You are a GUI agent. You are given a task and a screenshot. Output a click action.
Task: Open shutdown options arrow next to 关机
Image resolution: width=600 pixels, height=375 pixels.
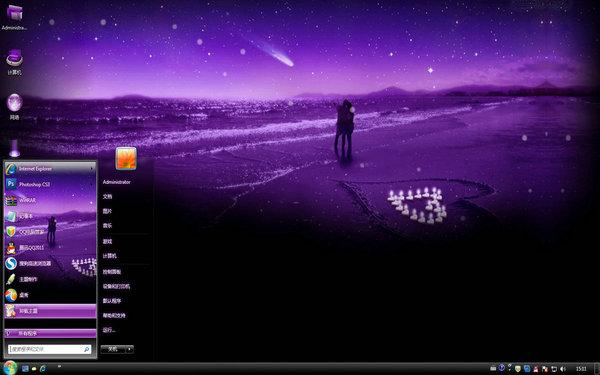pyautogui.click(x=130, y=349)
